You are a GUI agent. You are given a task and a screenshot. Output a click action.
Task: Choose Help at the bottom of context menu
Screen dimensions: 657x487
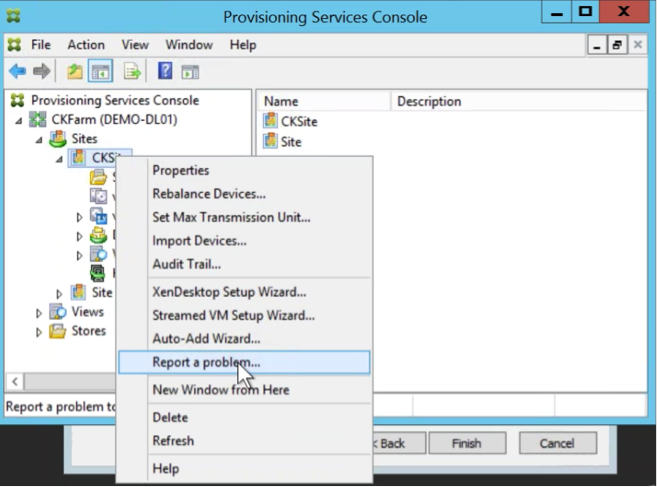(244, 469)
